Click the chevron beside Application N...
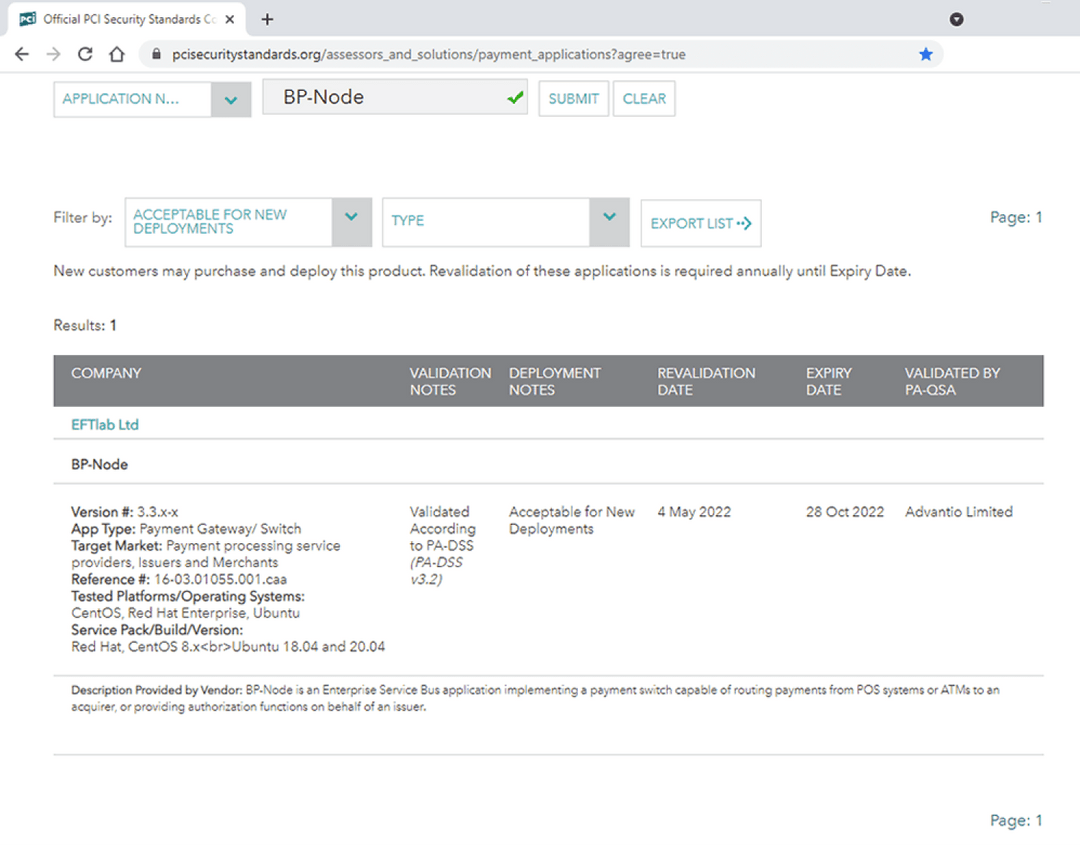1080x847 pixels. 231,100
